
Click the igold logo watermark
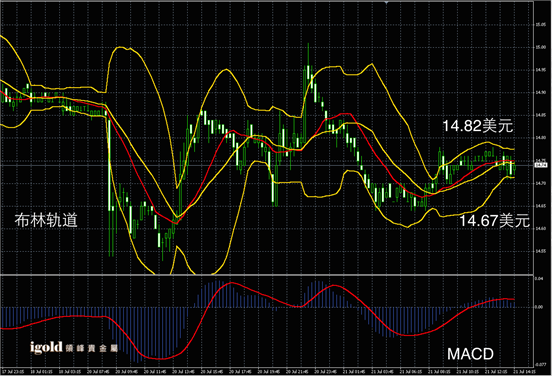46,347
